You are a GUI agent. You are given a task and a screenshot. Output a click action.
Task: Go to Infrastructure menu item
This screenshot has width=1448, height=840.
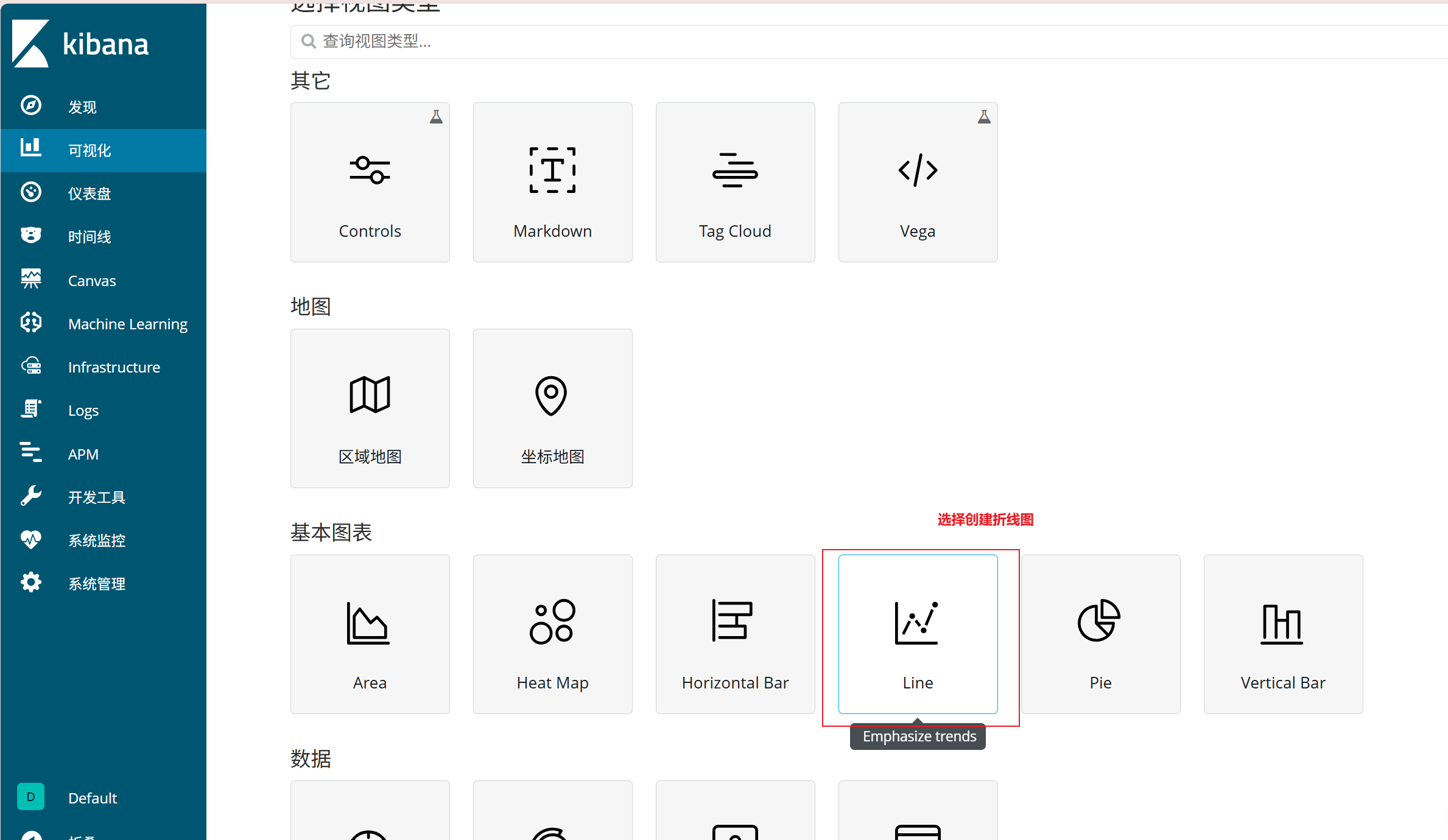[x=113, y=367]
